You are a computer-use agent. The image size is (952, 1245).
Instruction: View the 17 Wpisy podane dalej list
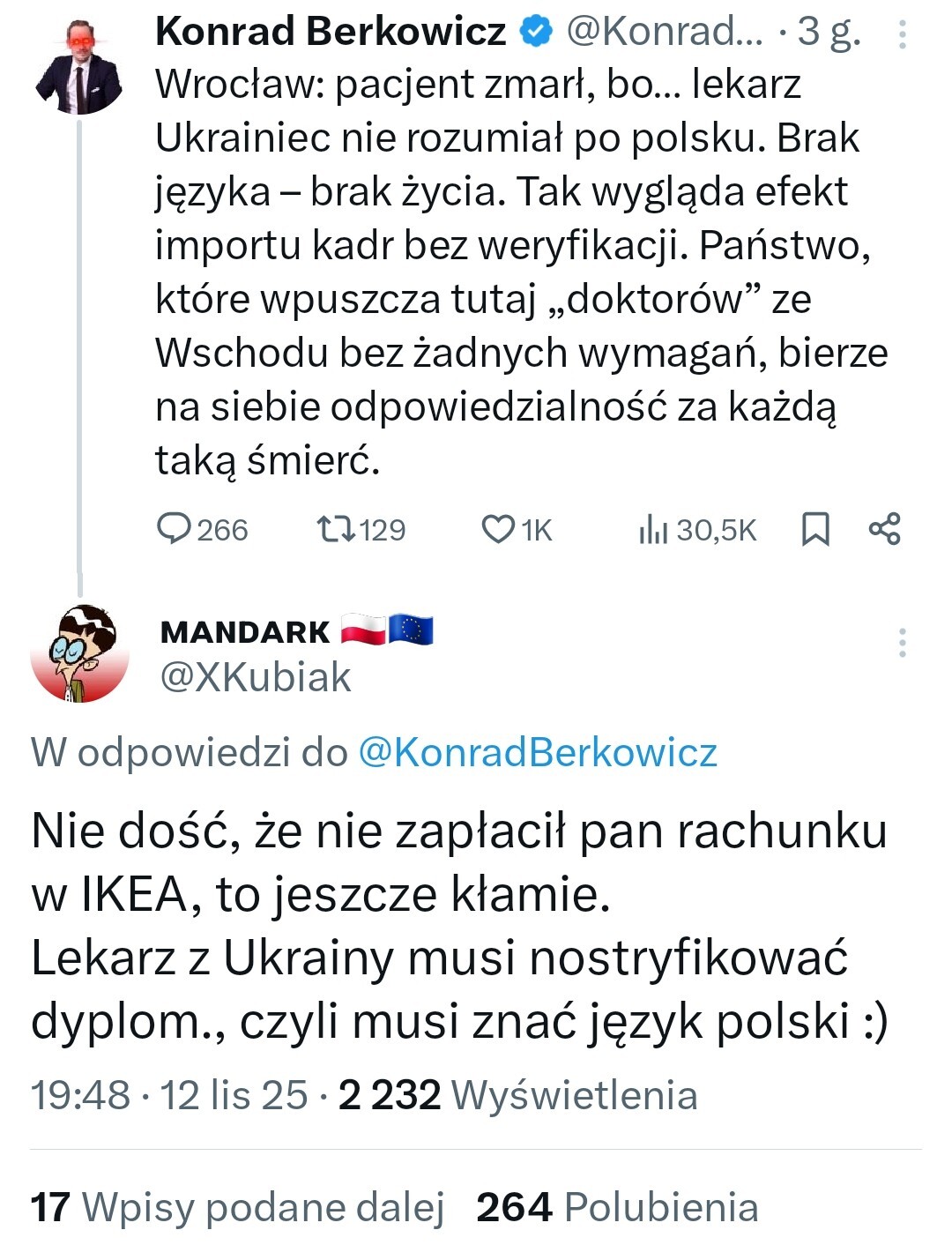coord(237,1207)
